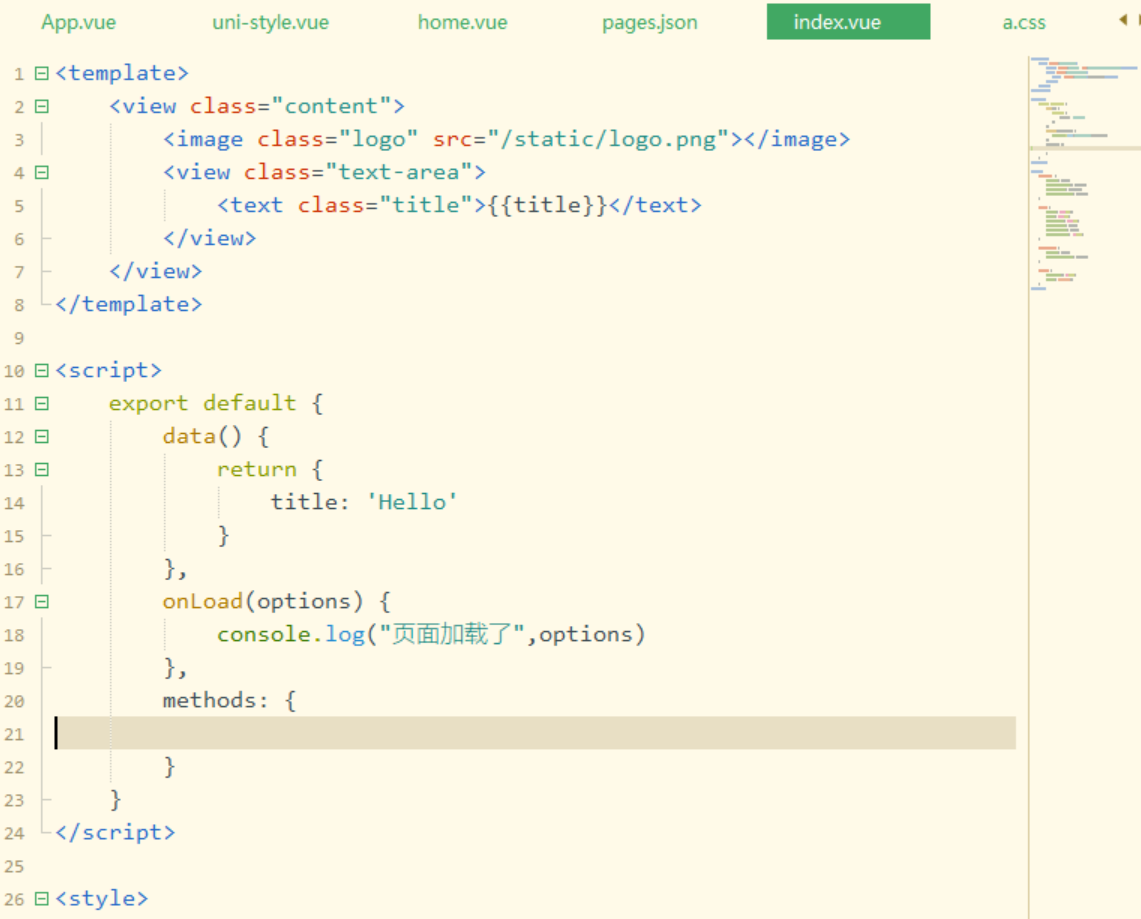Viewport: 1141px width, 919px height.
Task: Click the {{title}} expression on line 5
Action: pos(547,205)
